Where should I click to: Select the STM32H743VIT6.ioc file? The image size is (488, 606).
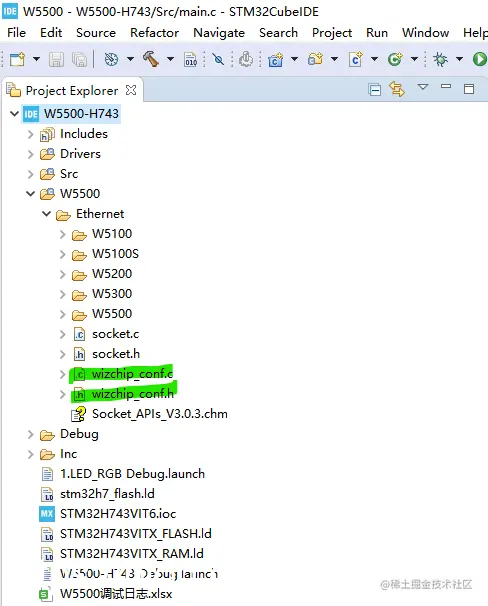pyautogui.click(x=118, y=514)
